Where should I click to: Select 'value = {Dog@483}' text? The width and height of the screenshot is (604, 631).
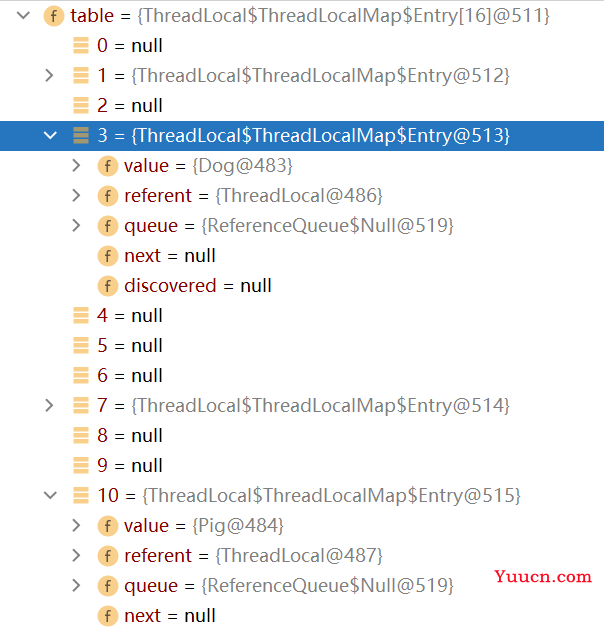pos(208,166)
